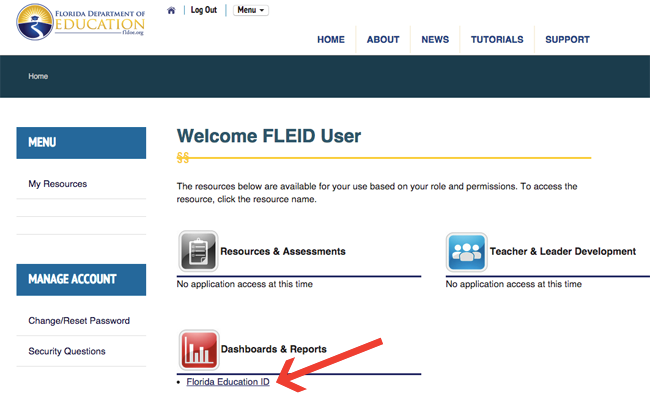The height and width of the screenshot is (402, 650).
Task: Click the Florida Department of Education logo
Action: coord(80,22)
